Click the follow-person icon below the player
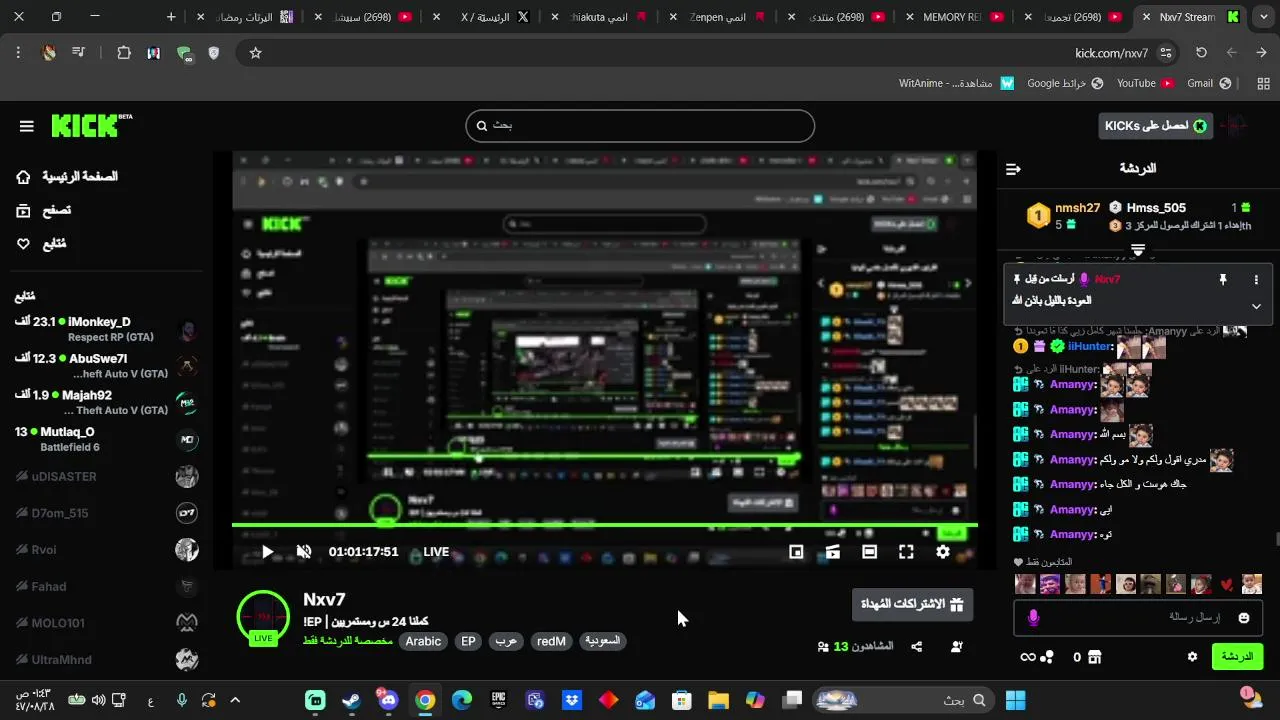The width and height of the screenshot is (1280, 720). 956,647
